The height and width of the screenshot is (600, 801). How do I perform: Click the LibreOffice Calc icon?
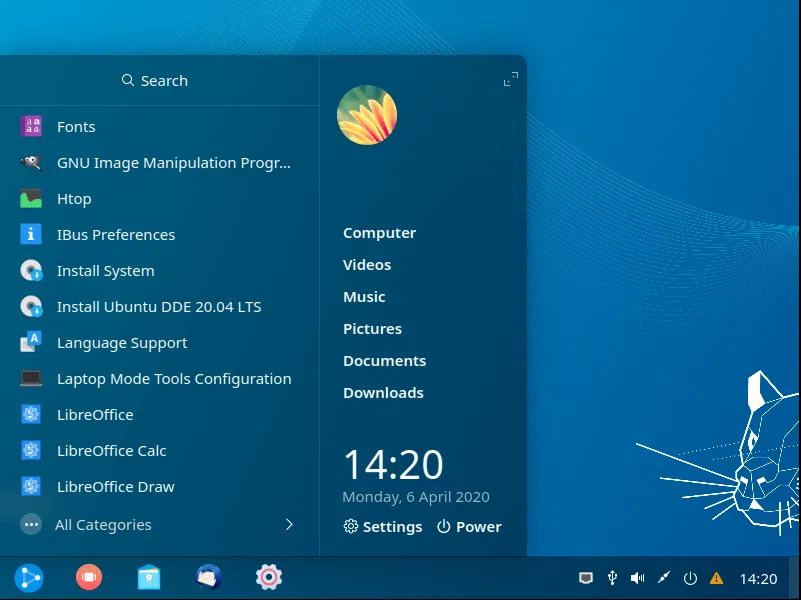click(31, 450)
